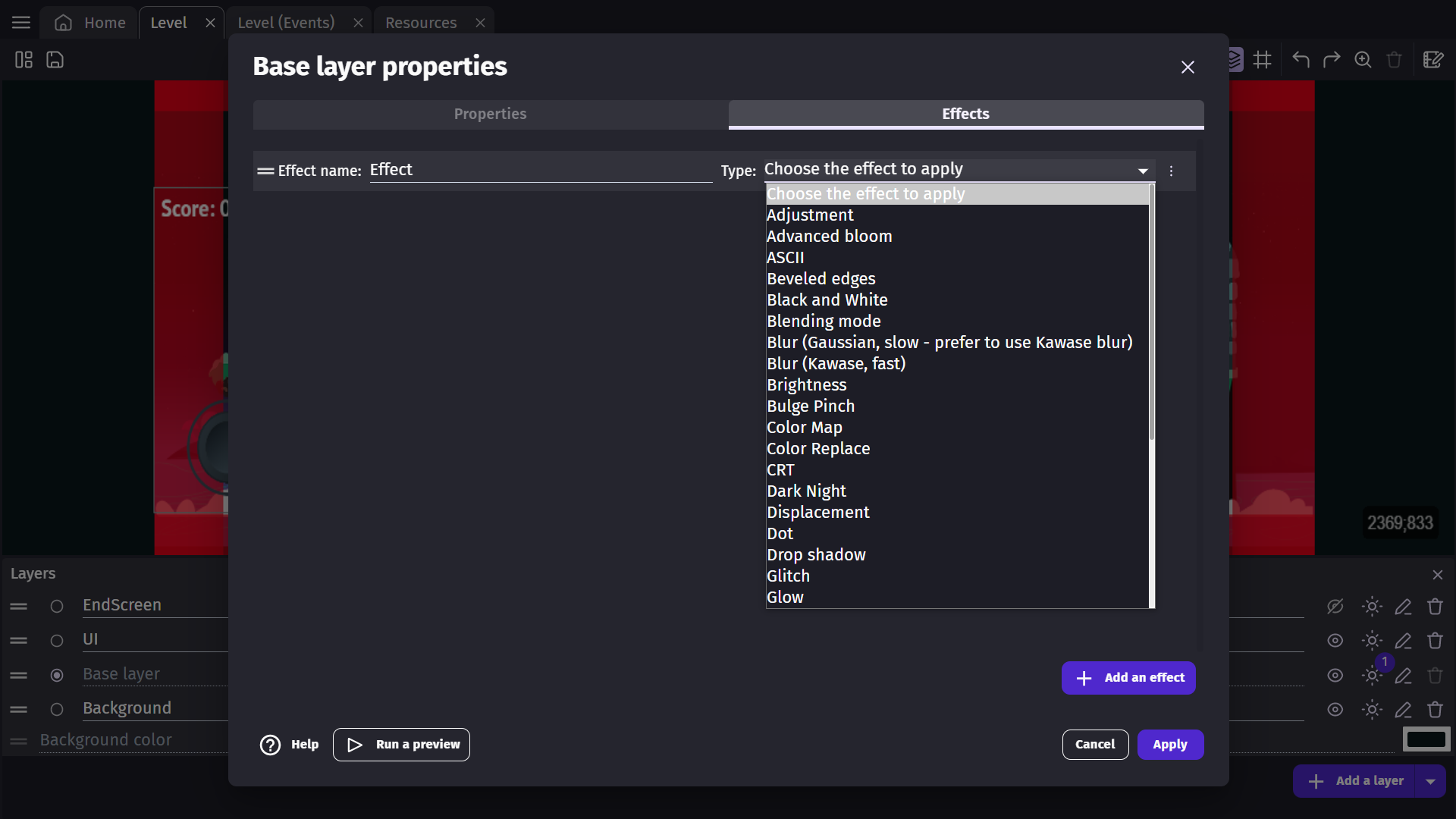Click the redo arrow icon

pyautogui.click(x=1332, y=60)
